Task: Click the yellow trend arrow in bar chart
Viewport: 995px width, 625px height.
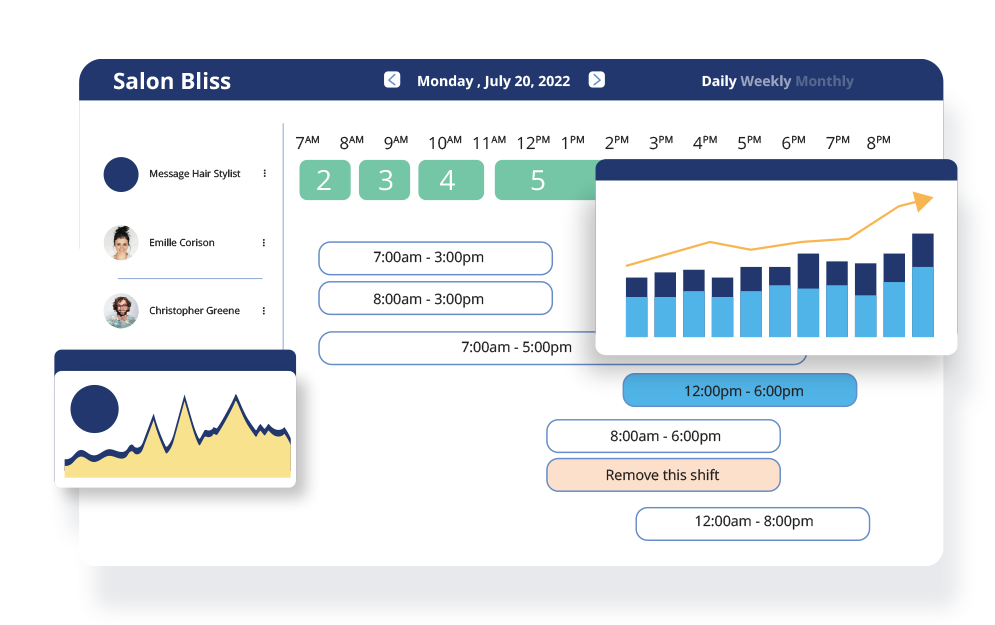Action: 921,202
